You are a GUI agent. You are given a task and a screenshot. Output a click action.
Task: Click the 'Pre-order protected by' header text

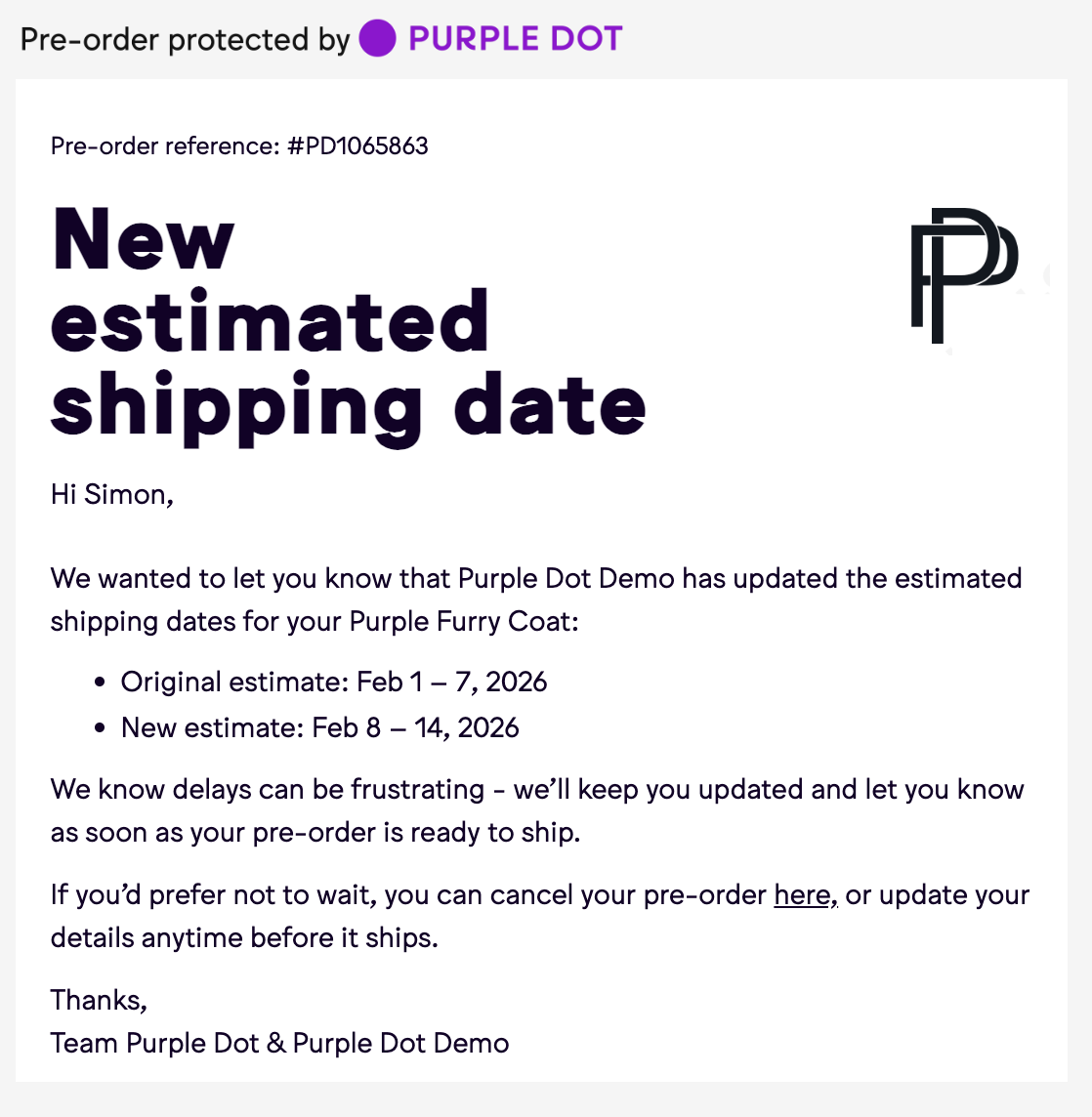point(185,40)
